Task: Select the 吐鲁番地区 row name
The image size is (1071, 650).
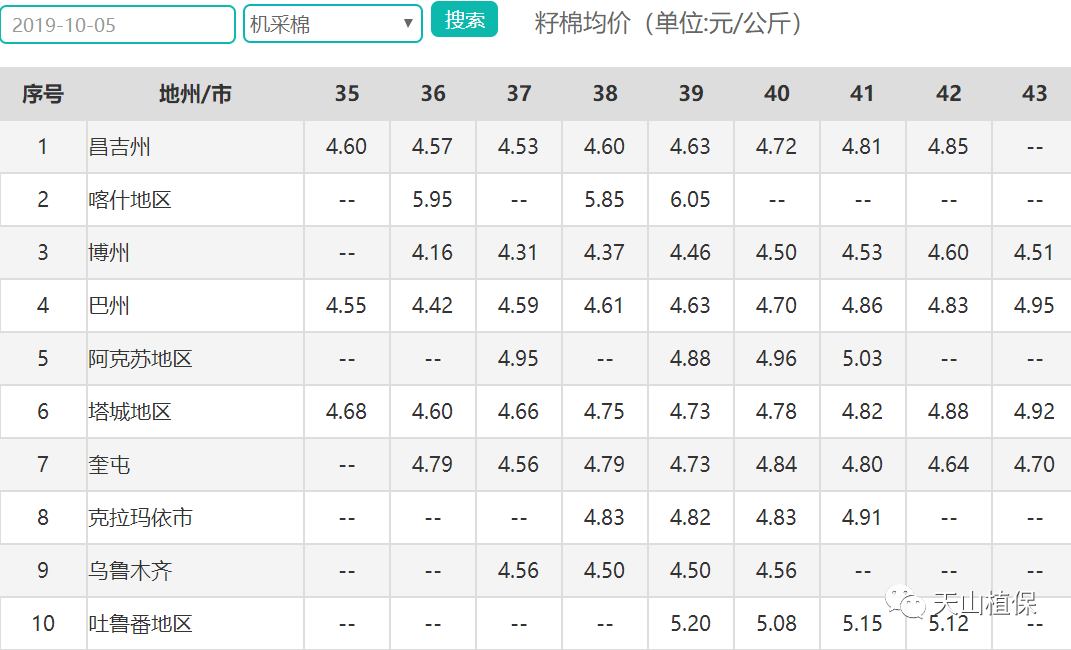Action: (x=140, y=623)
